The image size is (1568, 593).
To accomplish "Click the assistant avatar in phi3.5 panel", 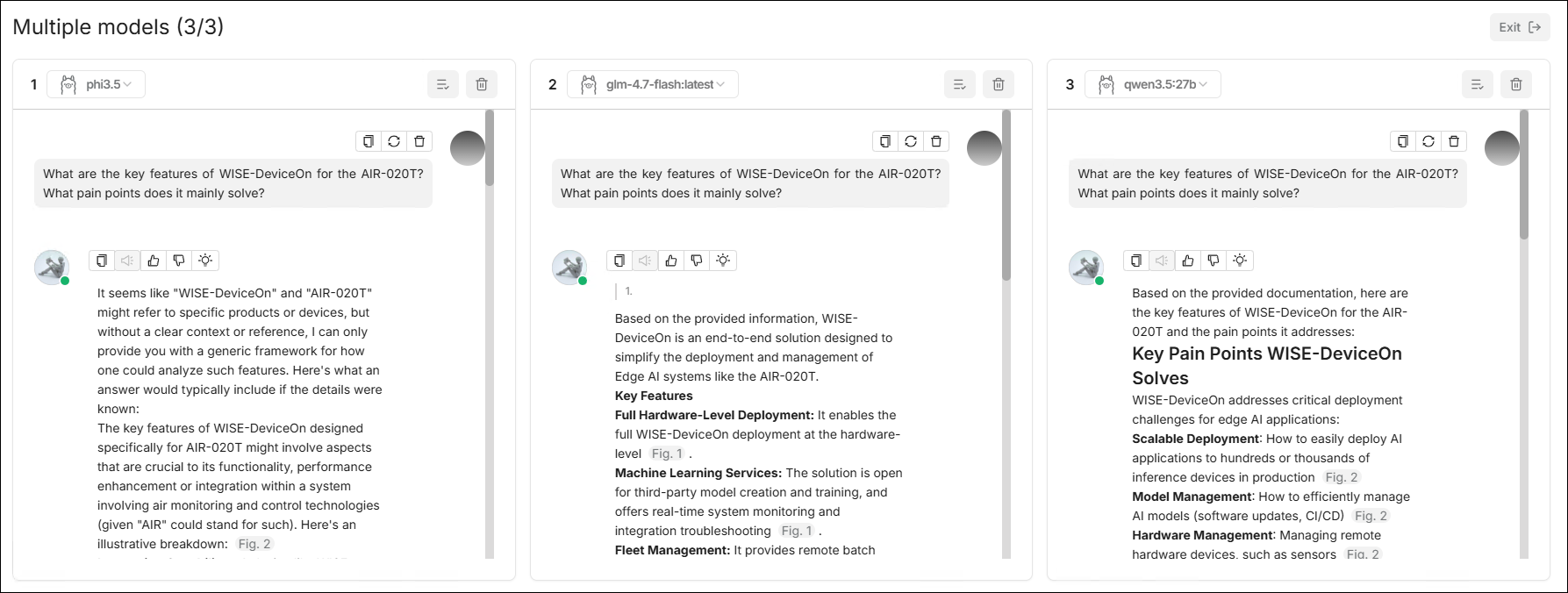I will tap(52, 268).
